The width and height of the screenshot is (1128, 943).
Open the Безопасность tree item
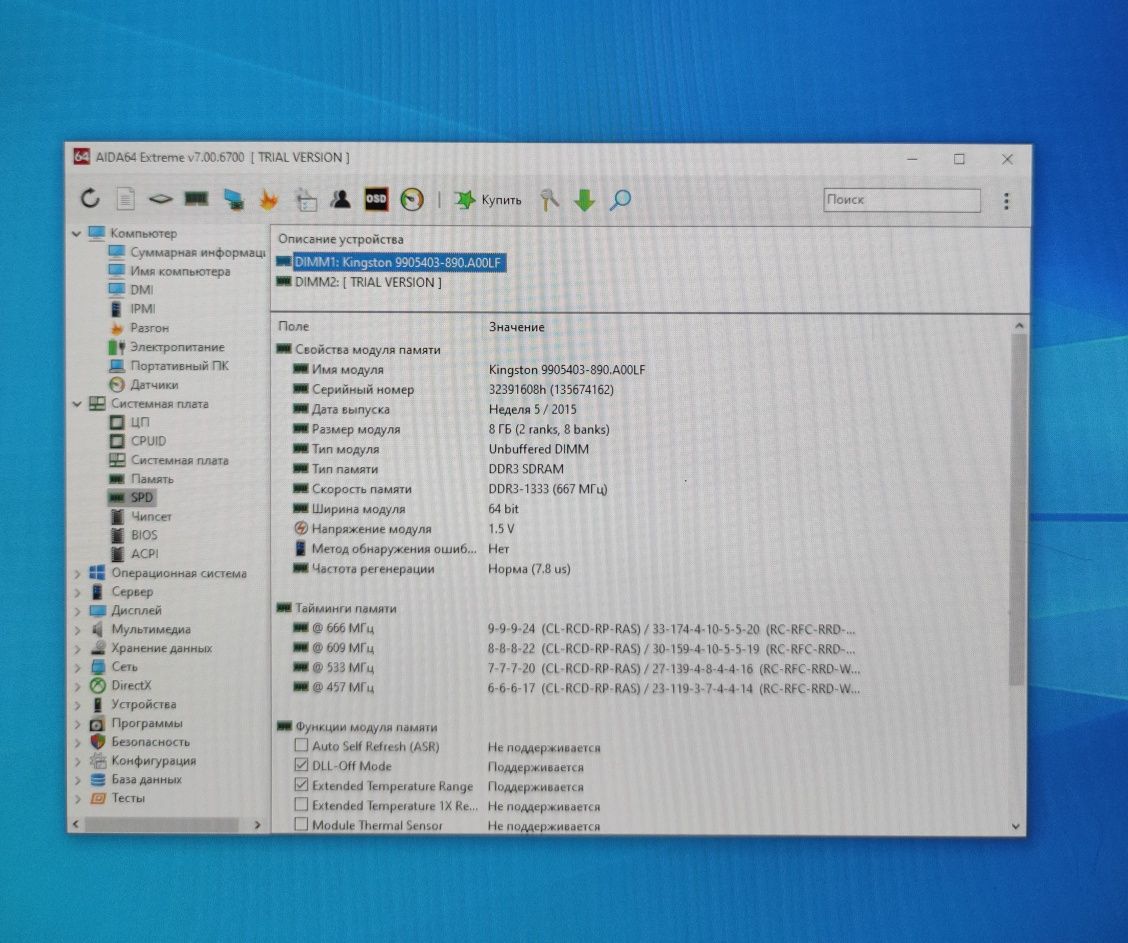point(140,742)
